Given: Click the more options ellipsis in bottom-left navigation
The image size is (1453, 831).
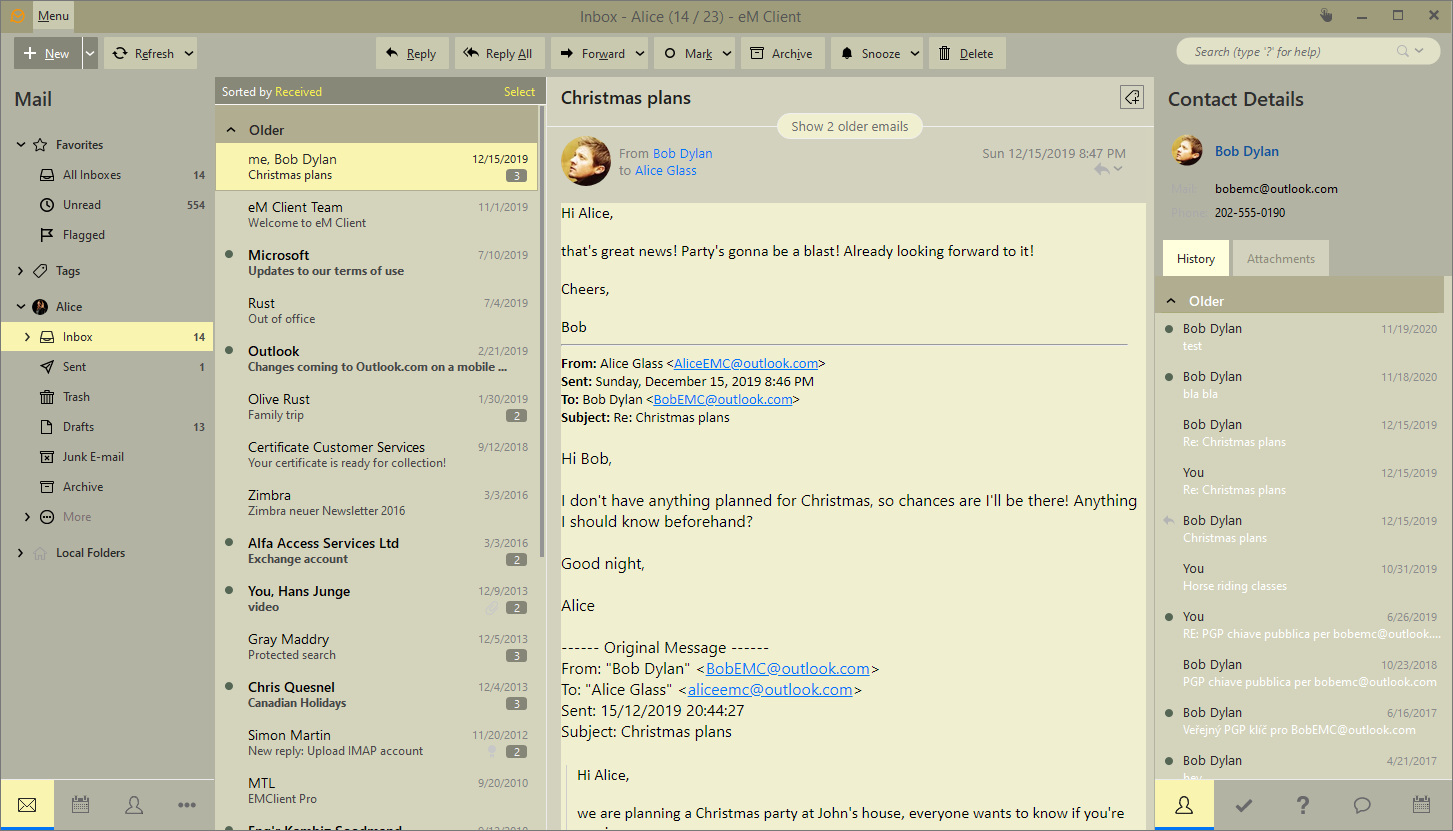Looking at the screenshot, I should pyautogui.click(x=187, y=805).
